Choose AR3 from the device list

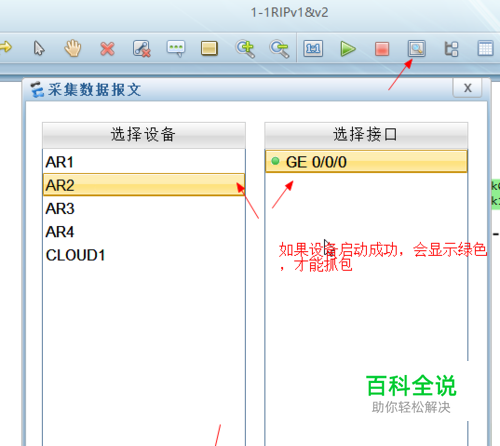144,209
